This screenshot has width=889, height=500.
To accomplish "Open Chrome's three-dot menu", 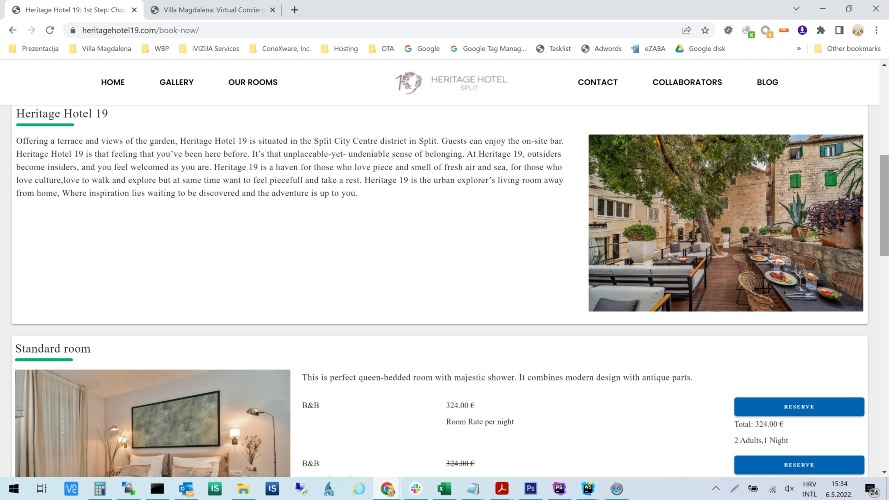I will (876, 30).
